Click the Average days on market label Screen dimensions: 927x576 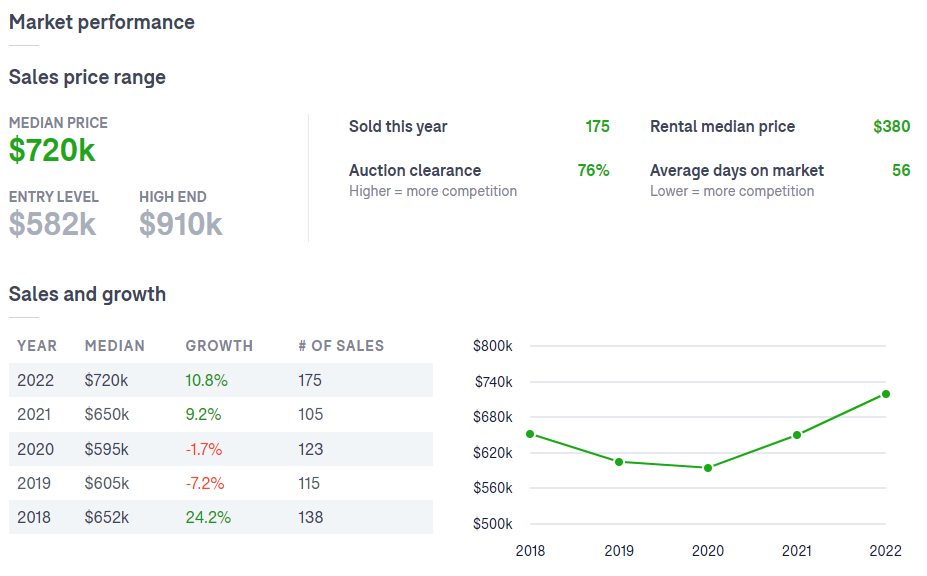click(737, 171)
